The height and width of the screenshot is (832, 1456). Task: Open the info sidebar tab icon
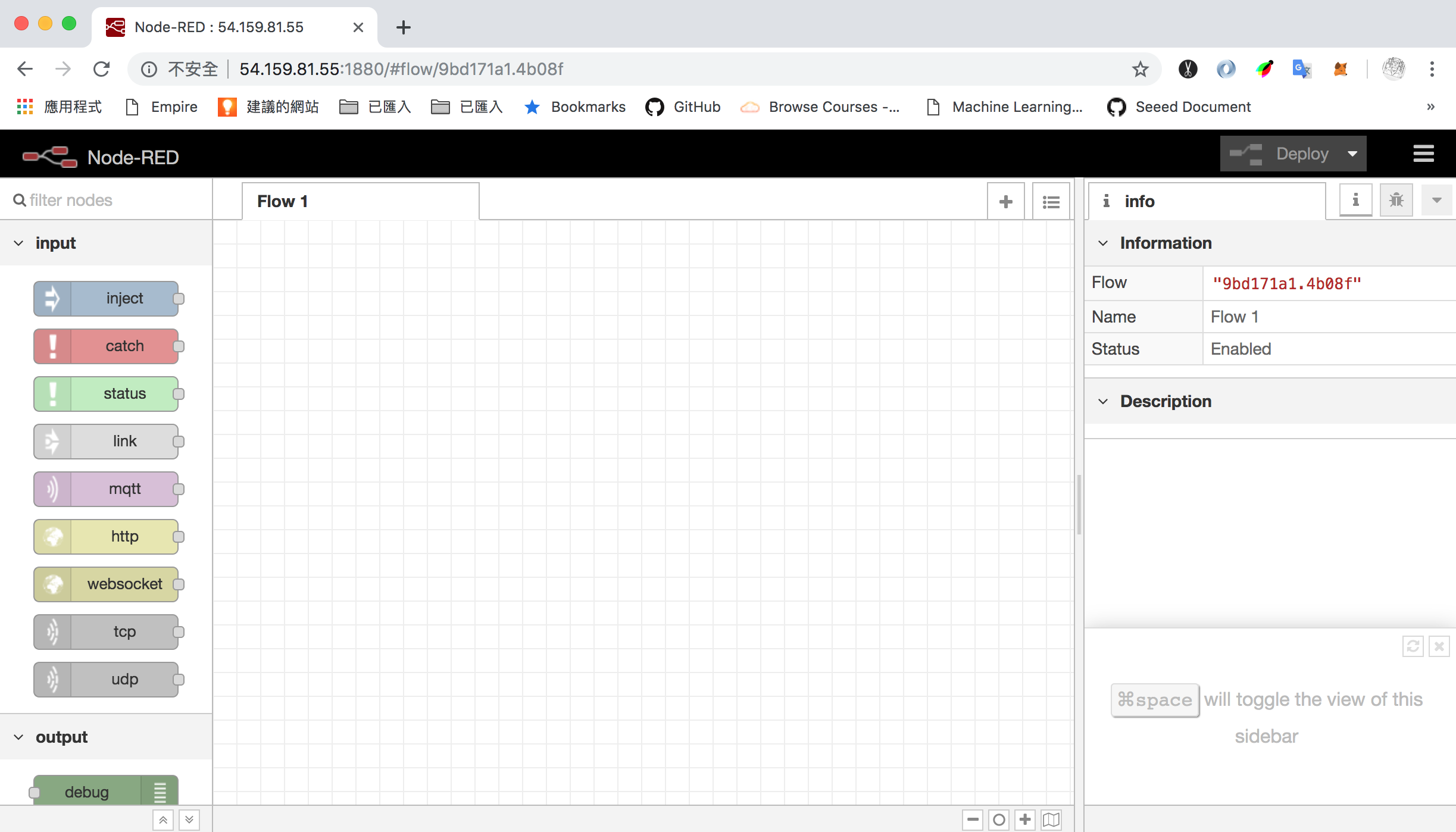(1355, 200)
